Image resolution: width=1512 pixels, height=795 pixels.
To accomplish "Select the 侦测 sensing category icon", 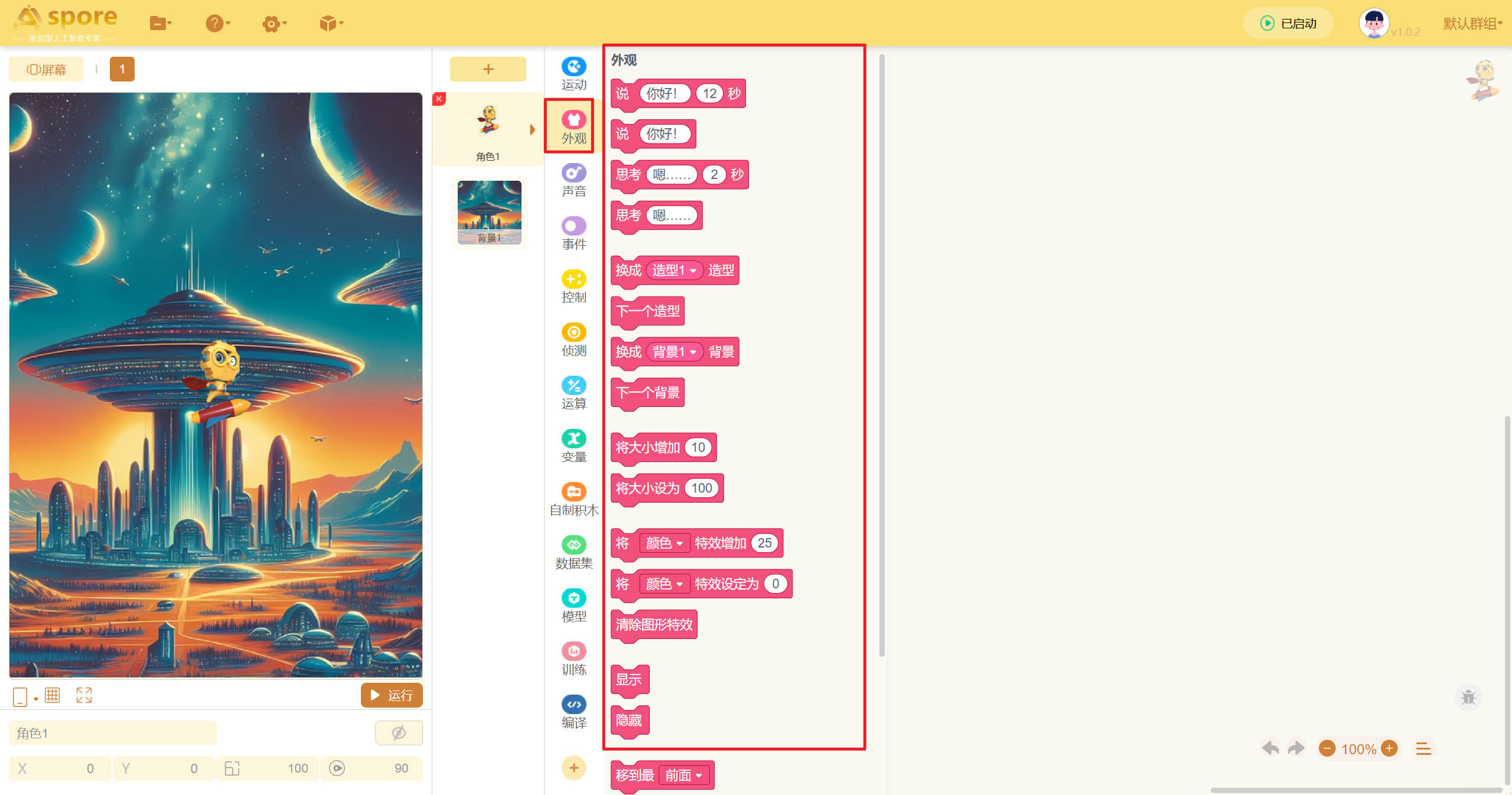I will tap(573, 339).
